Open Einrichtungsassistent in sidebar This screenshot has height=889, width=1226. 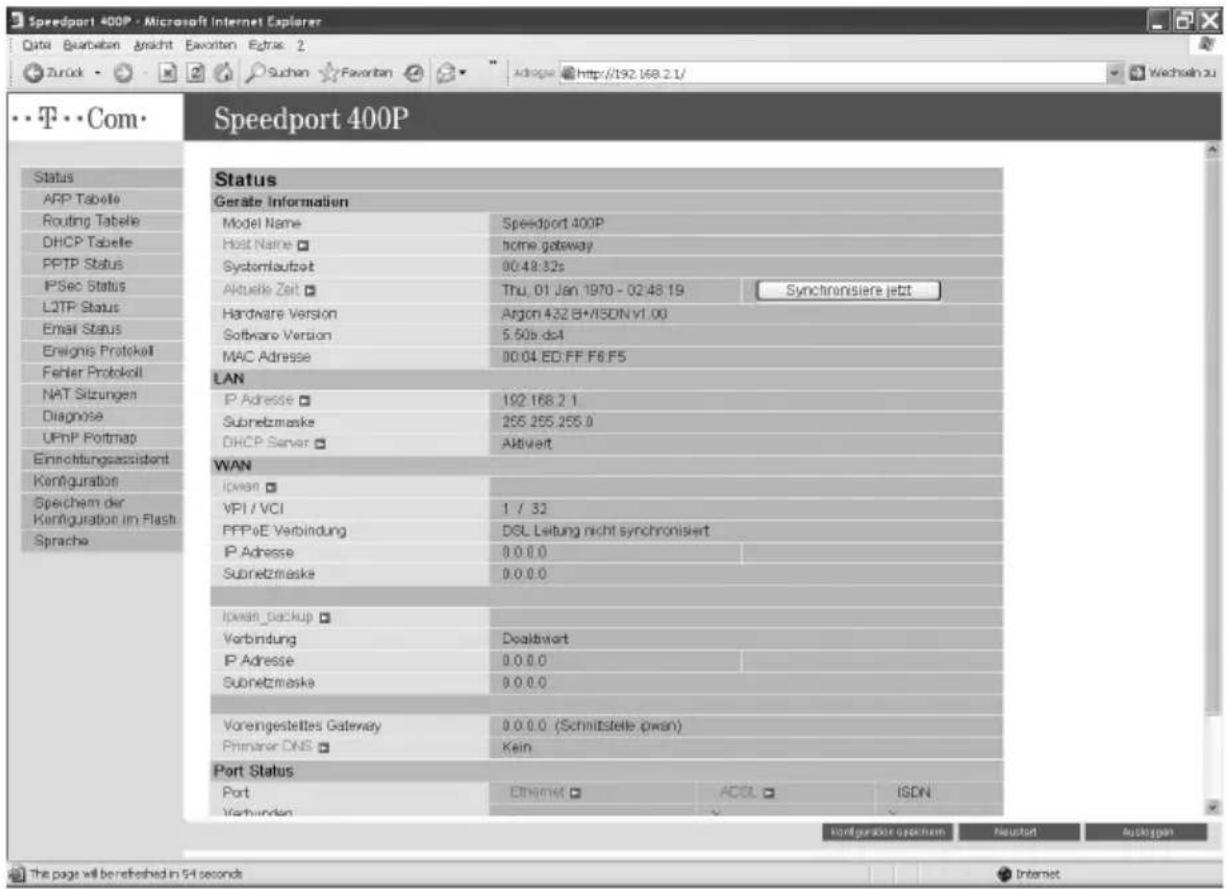[101, 459]
